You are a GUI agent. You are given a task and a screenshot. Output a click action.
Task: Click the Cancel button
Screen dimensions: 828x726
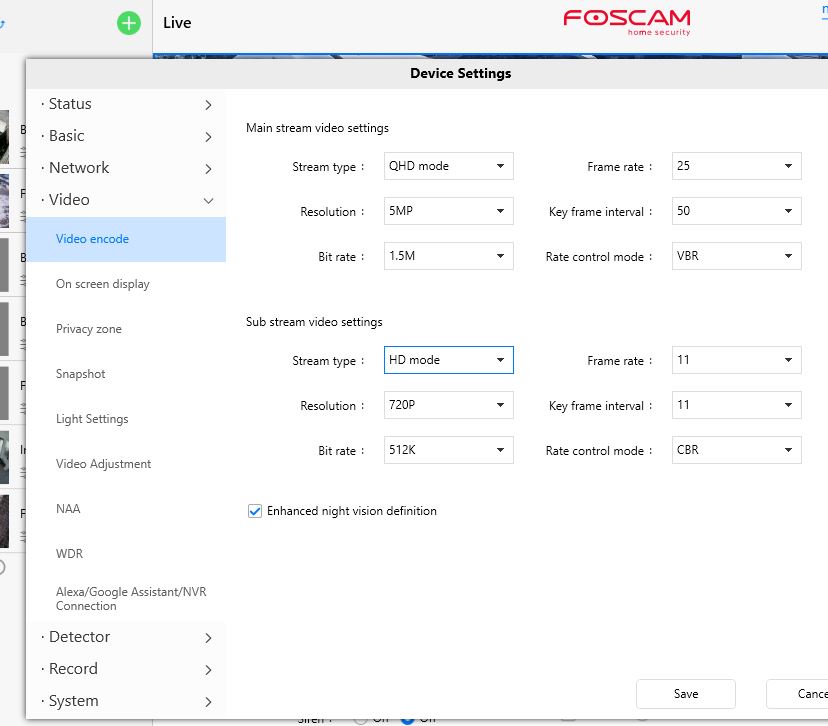tap(797, 694)
